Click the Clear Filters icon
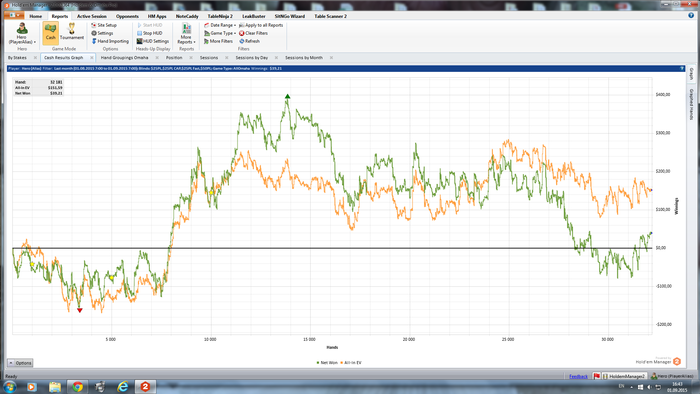 coord(242,33)
